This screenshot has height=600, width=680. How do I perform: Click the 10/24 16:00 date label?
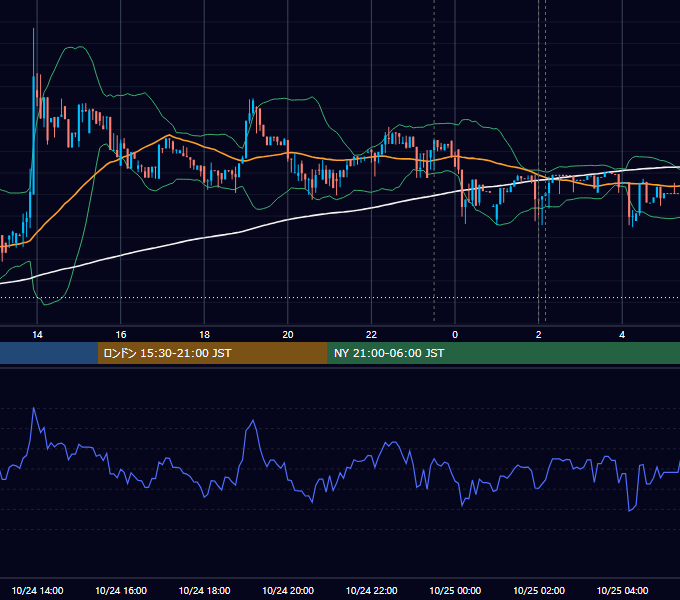point(121,590)
